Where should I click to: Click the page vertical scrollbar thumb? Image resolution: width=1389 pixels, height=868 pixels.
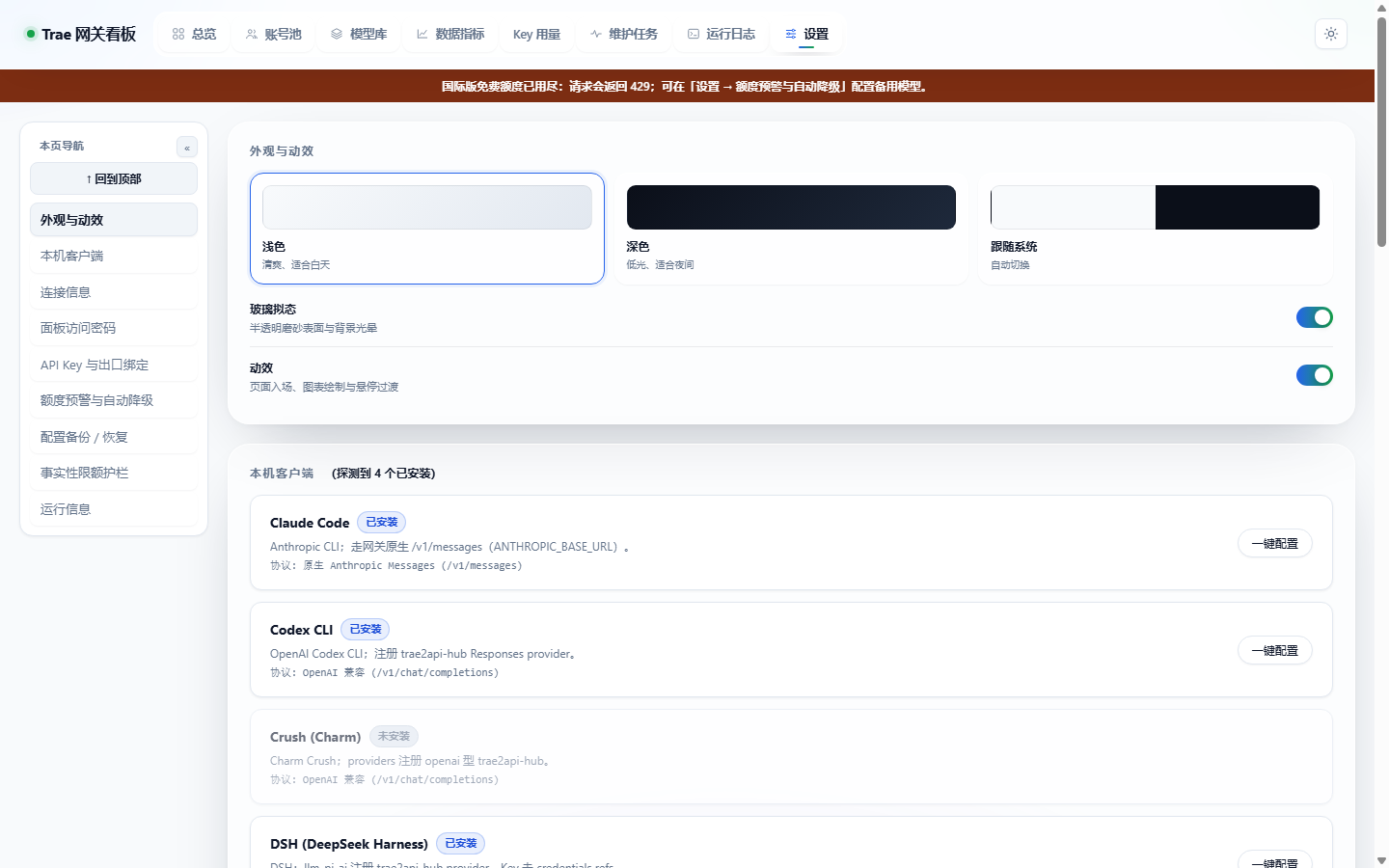pos(1381,132)
